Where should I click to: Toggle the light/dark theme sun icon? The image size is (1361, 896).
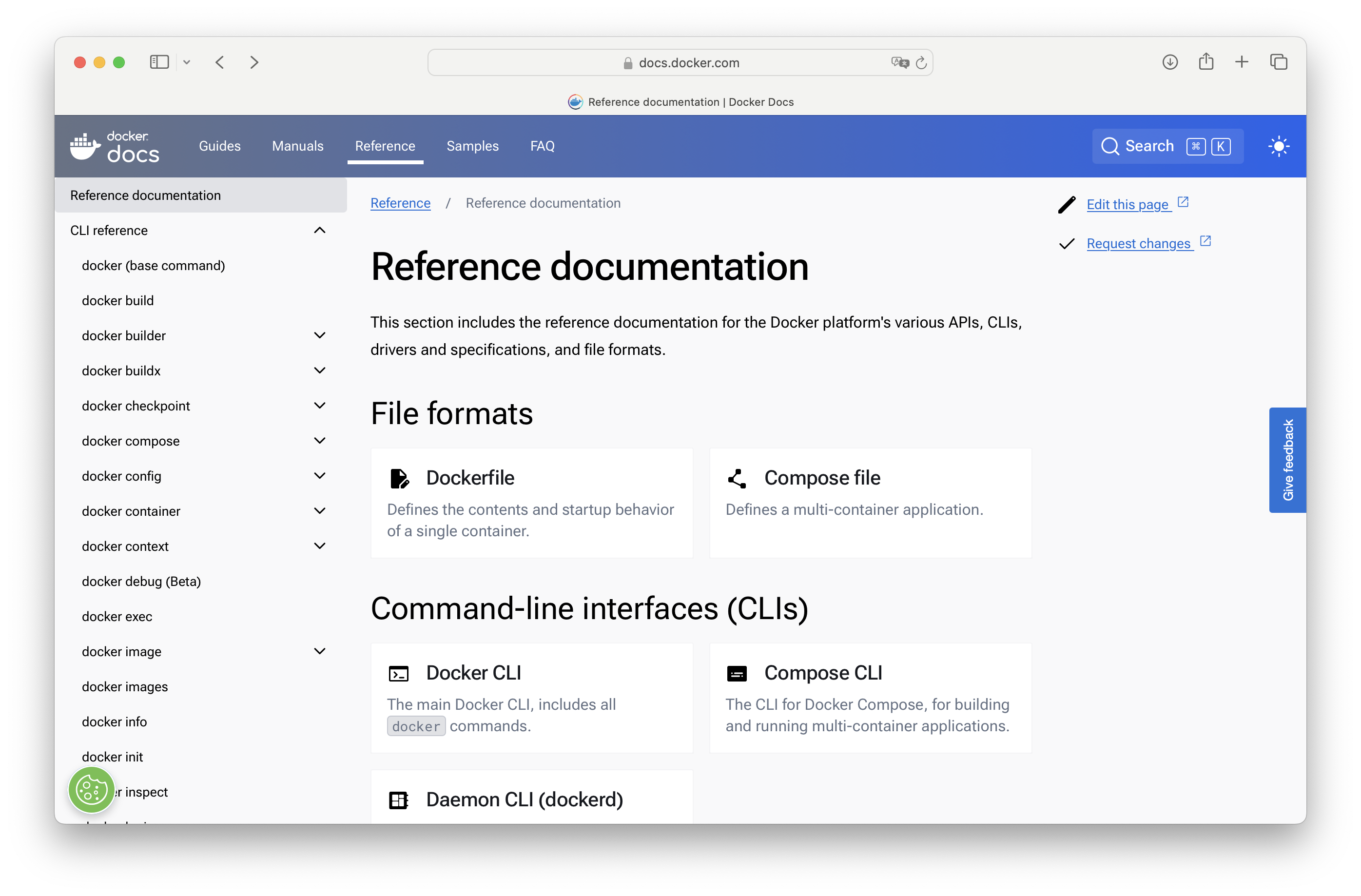click(1278, 146)
